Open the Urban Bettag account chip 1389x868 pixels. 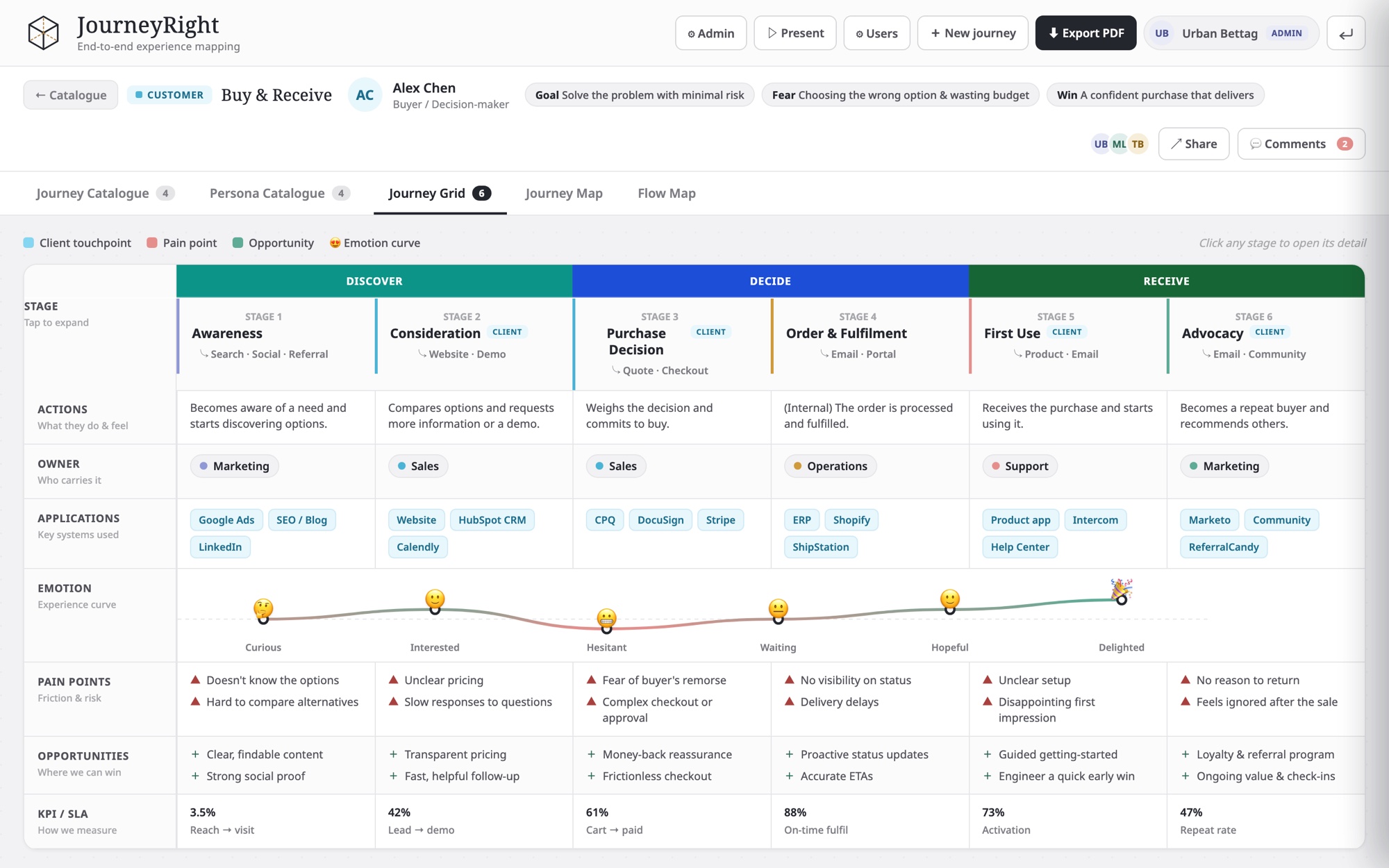[x=1231, y=33]
